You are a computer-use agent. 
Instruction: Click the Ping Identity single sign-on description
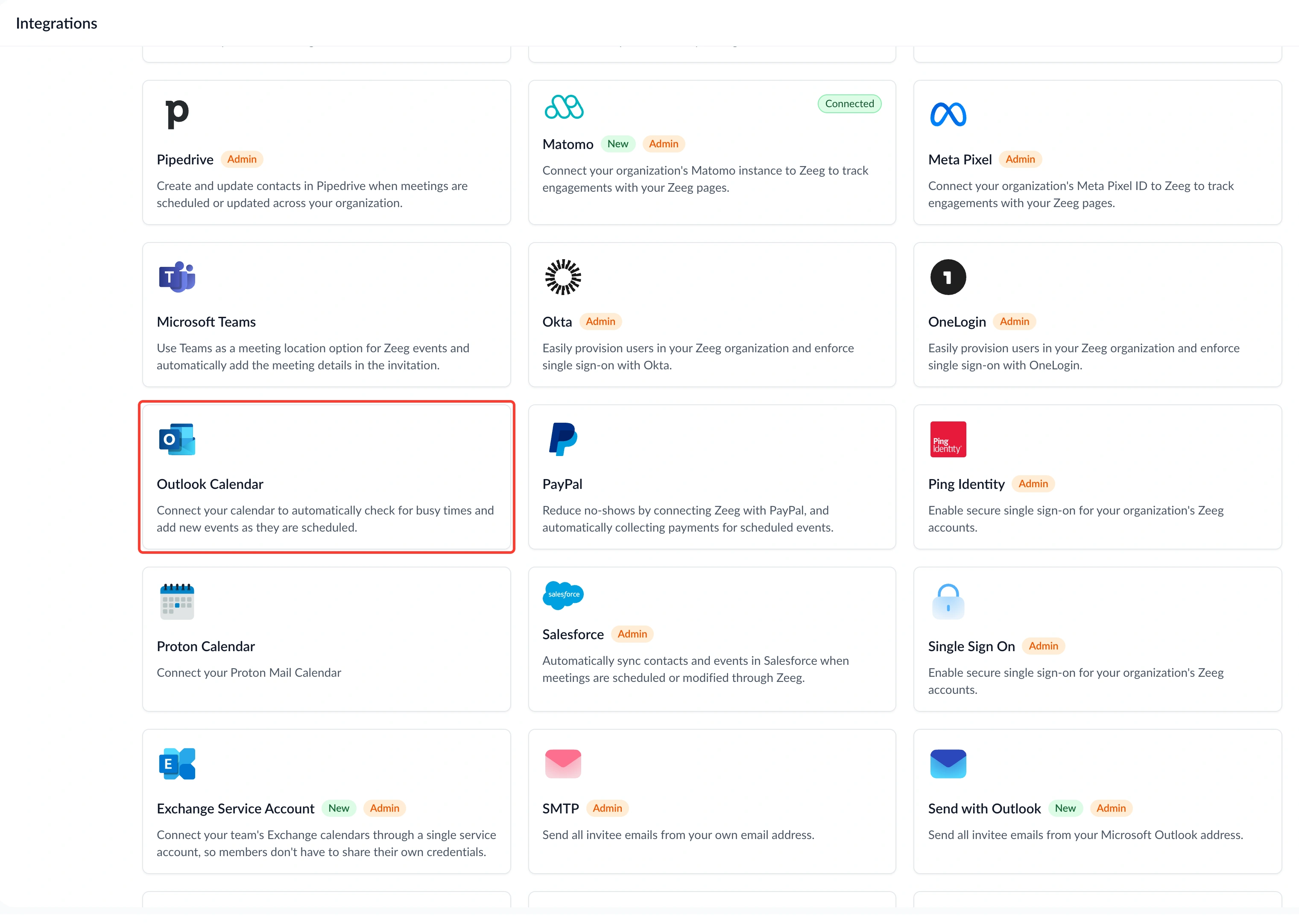(1075, 518)
